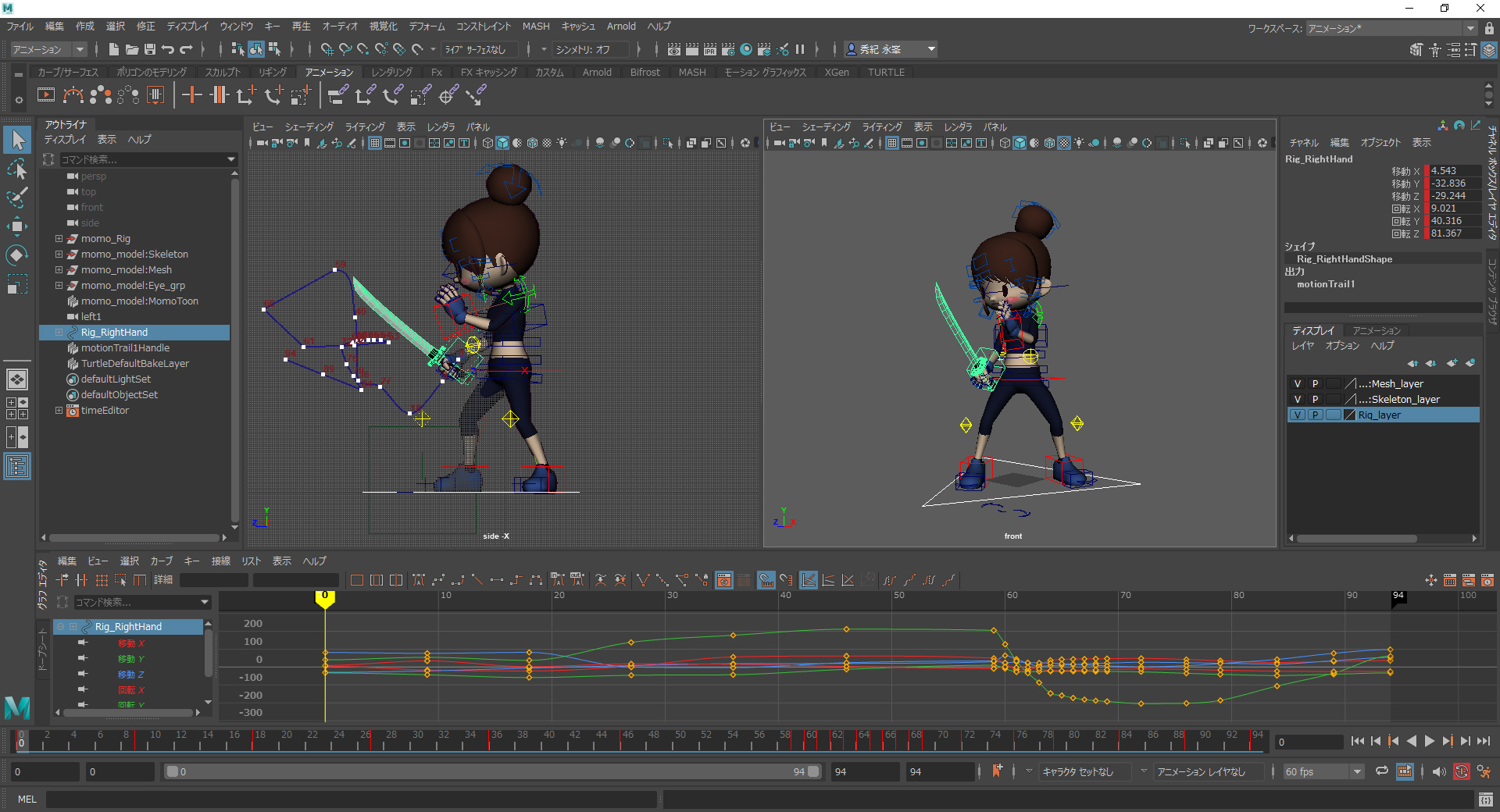Save the scene with the floppy disk icon
This screenshot has height=812, width=1500.
pyautogui.click(x=150, y=49)
